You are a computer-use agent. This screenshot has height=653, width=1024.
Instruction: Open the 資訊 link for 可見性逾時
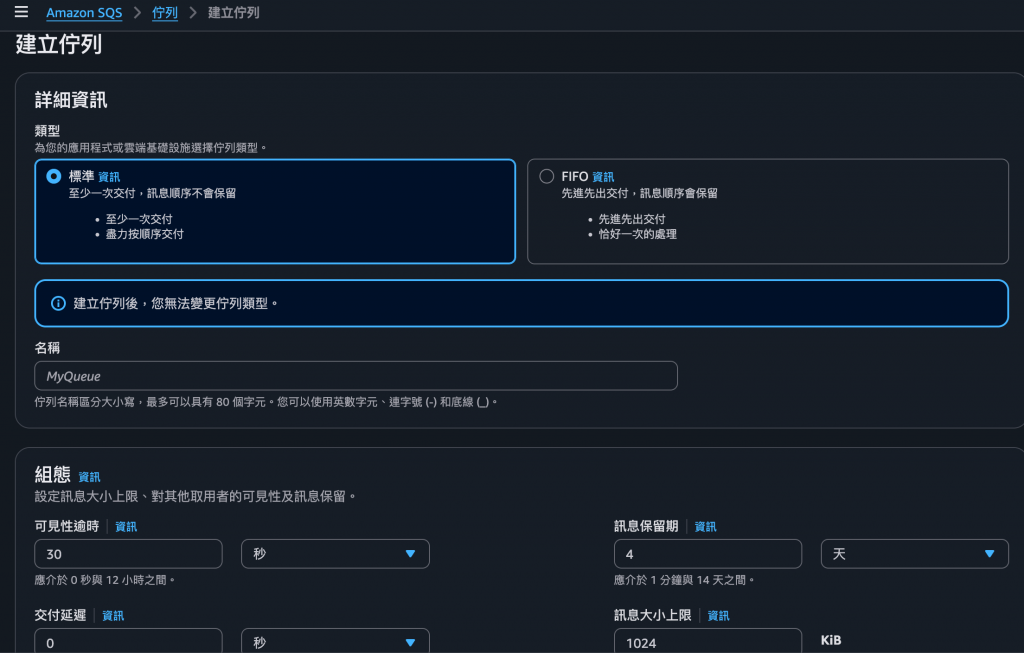pos(126,527)
